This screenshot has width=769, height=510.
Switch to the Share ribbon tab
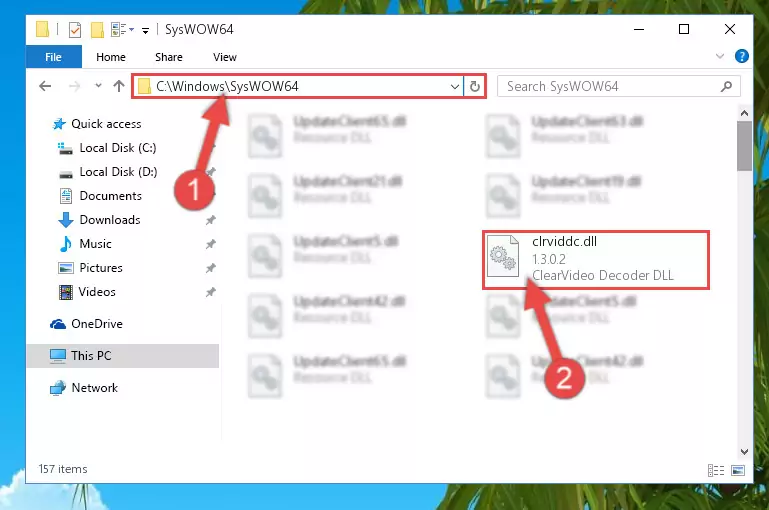click(169, 57)
